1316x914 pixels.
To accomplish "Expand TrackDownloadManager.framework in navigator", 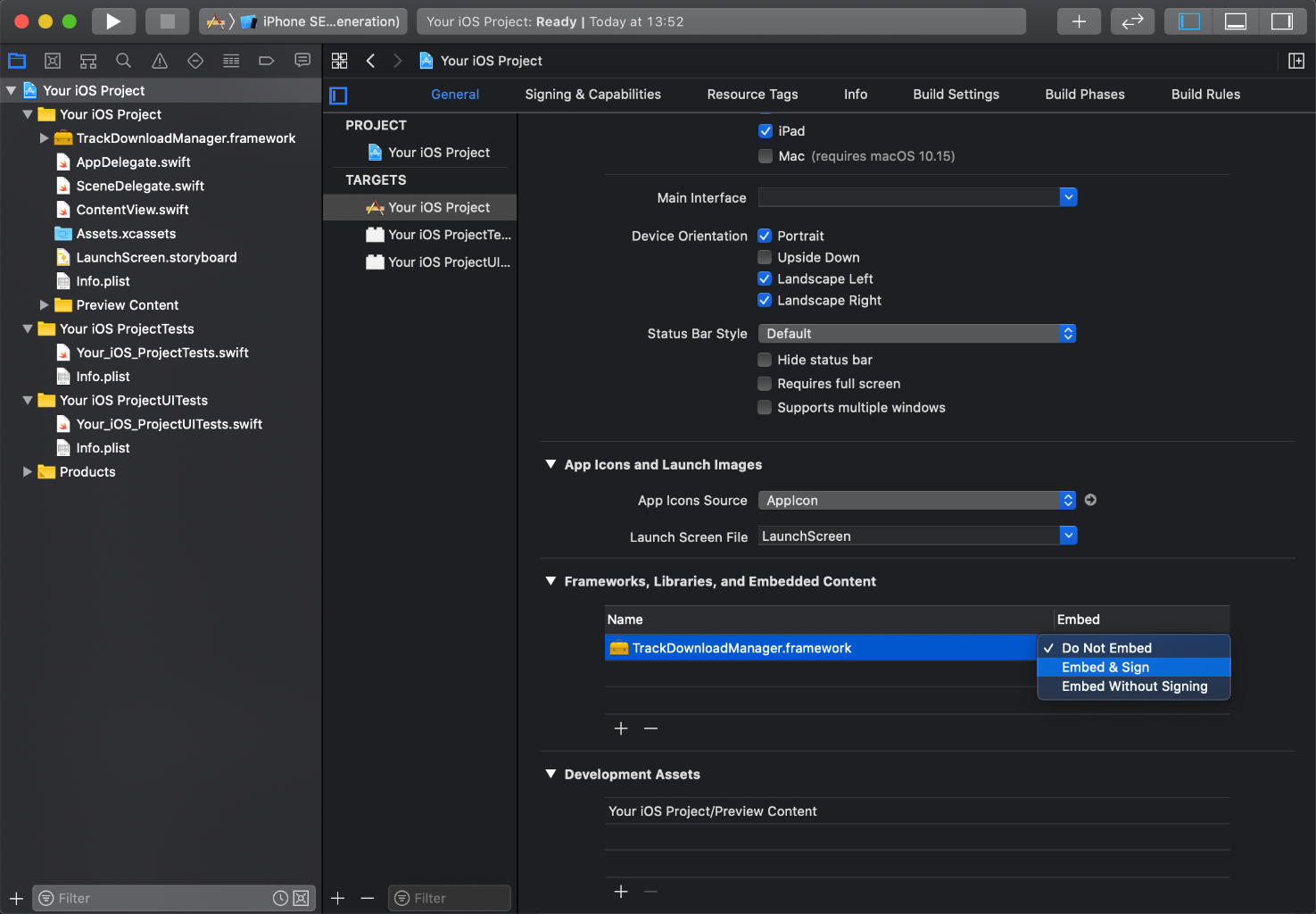I will [44, 138].
